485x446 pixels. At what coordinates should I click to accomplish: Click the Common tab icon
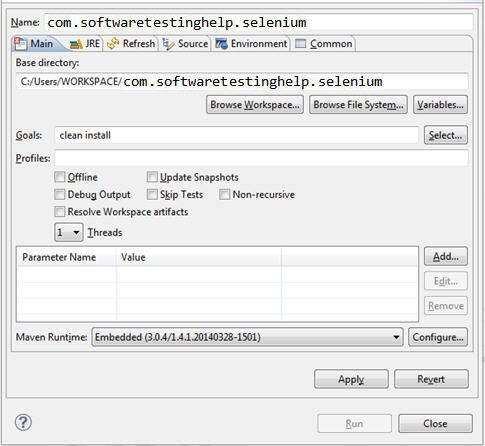pos(301,44)
